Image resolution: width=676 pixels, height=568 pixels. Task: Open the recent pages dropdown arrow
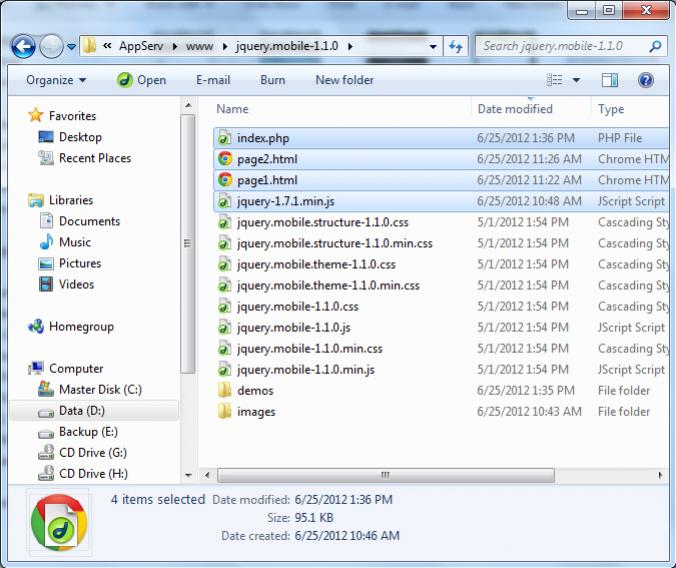point(72,46)
